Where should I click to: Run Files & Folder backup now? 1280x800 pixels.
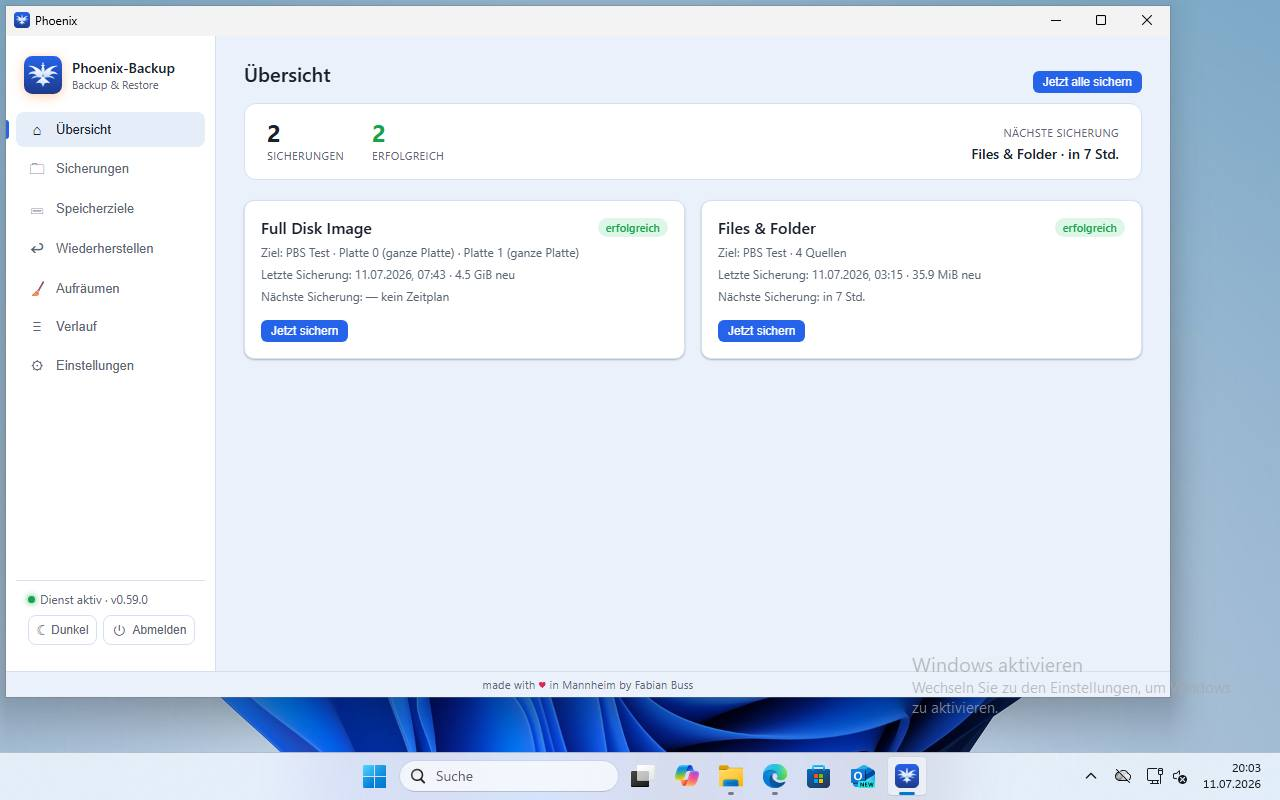coord(761,331)
